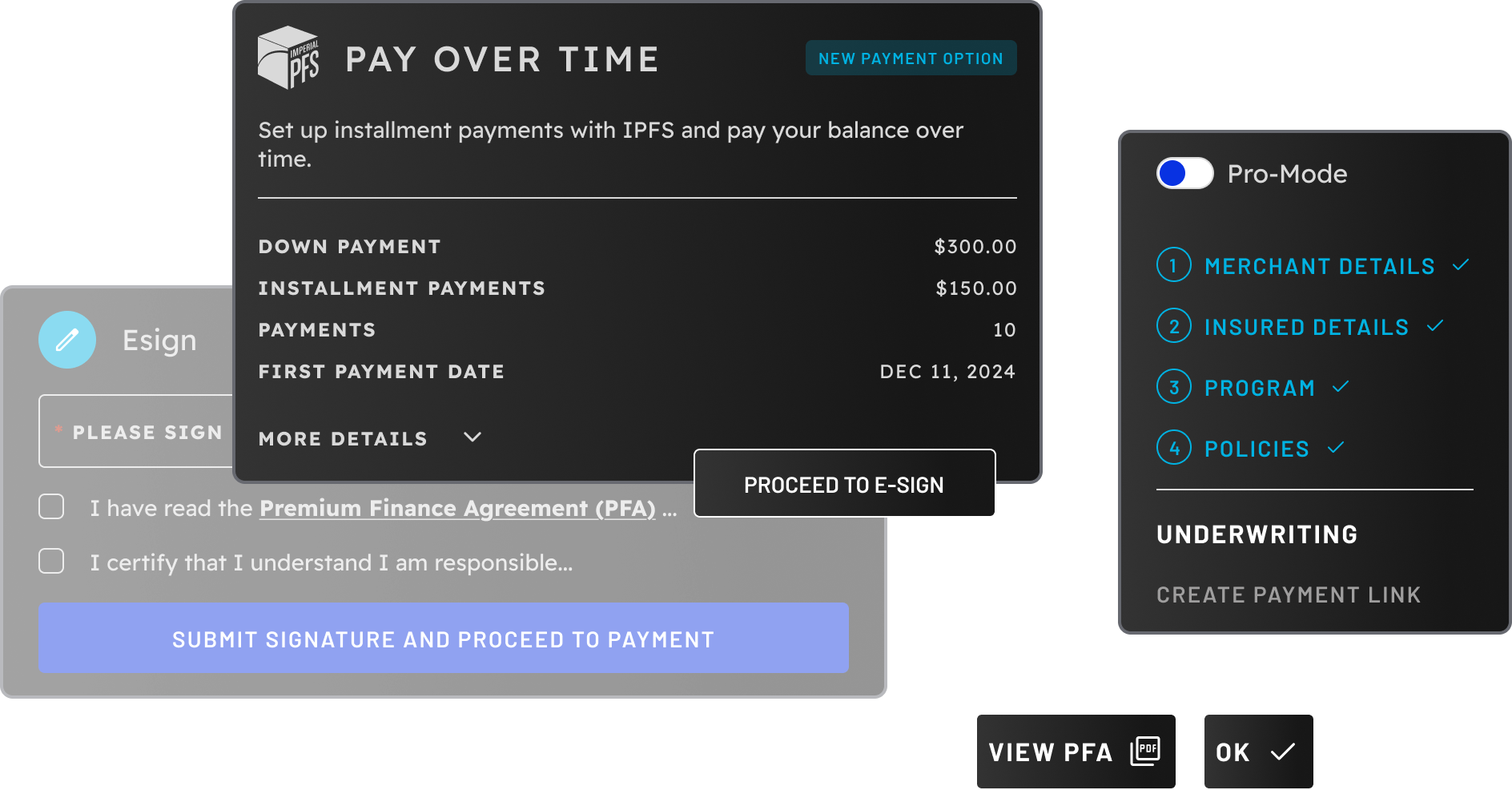The image size is (1512, 790).
Task: Click the step 1 circle icon
Action: coord(1173,265)
